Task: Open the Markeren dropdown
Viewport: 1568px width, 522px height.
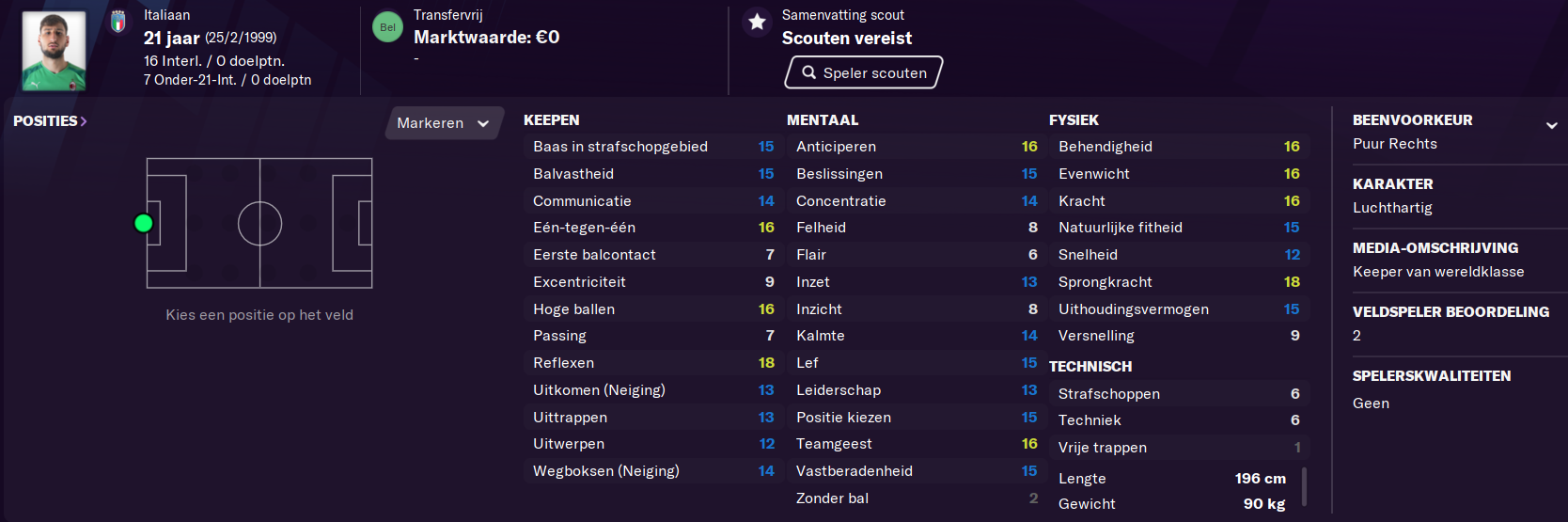Action: click(x=444, y=123)
